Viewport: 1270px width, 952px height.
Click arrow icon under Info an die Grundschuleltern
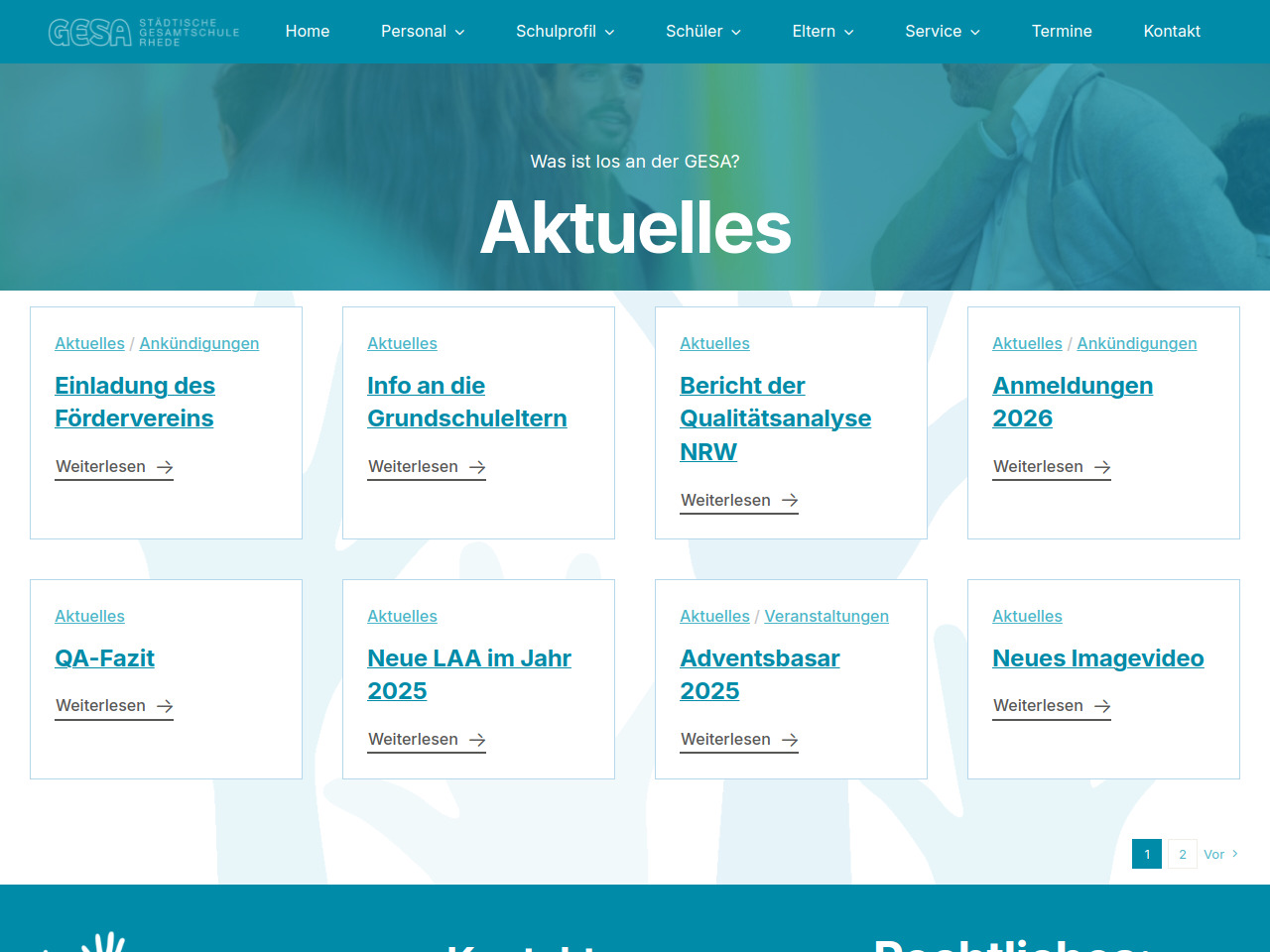coord(477,467)
